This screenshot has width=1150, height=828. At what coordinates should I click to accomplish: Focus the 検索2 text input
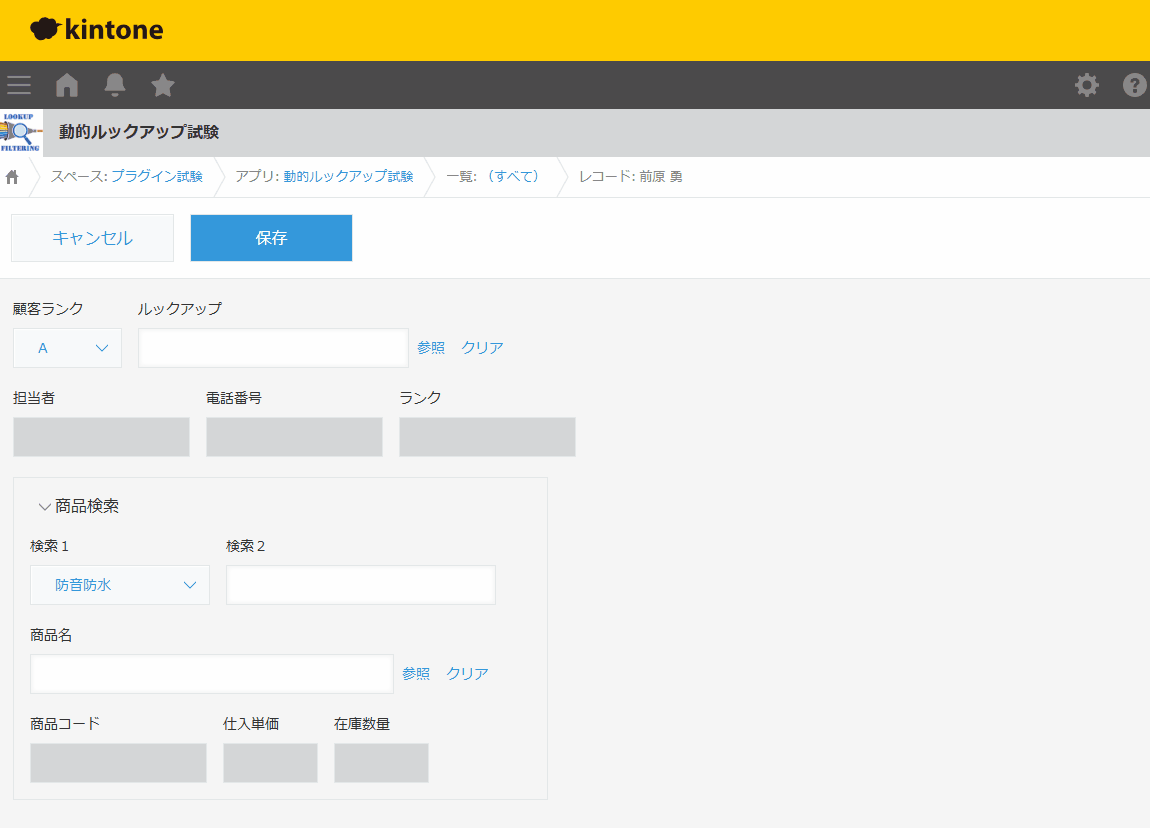(360, 585)
